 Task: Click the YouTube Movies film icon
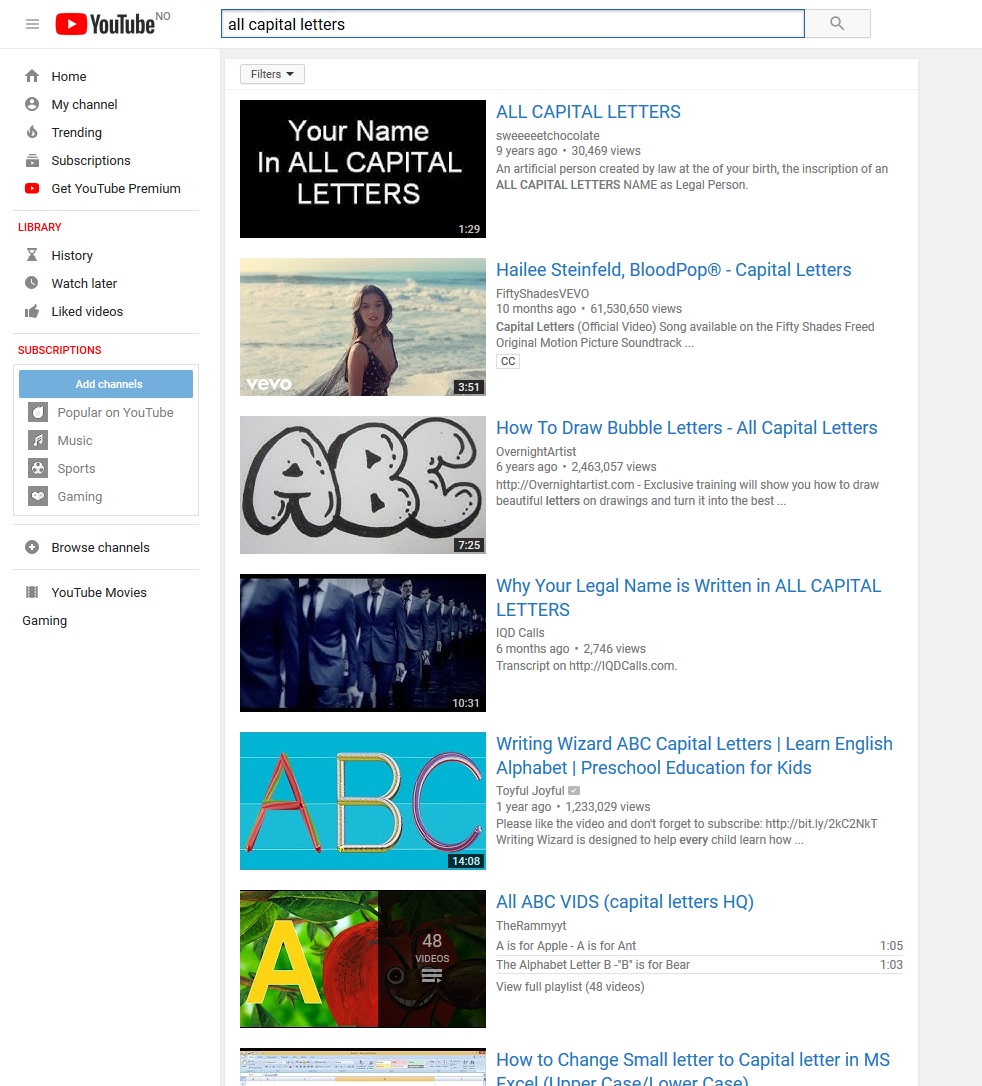click(32, 592)
